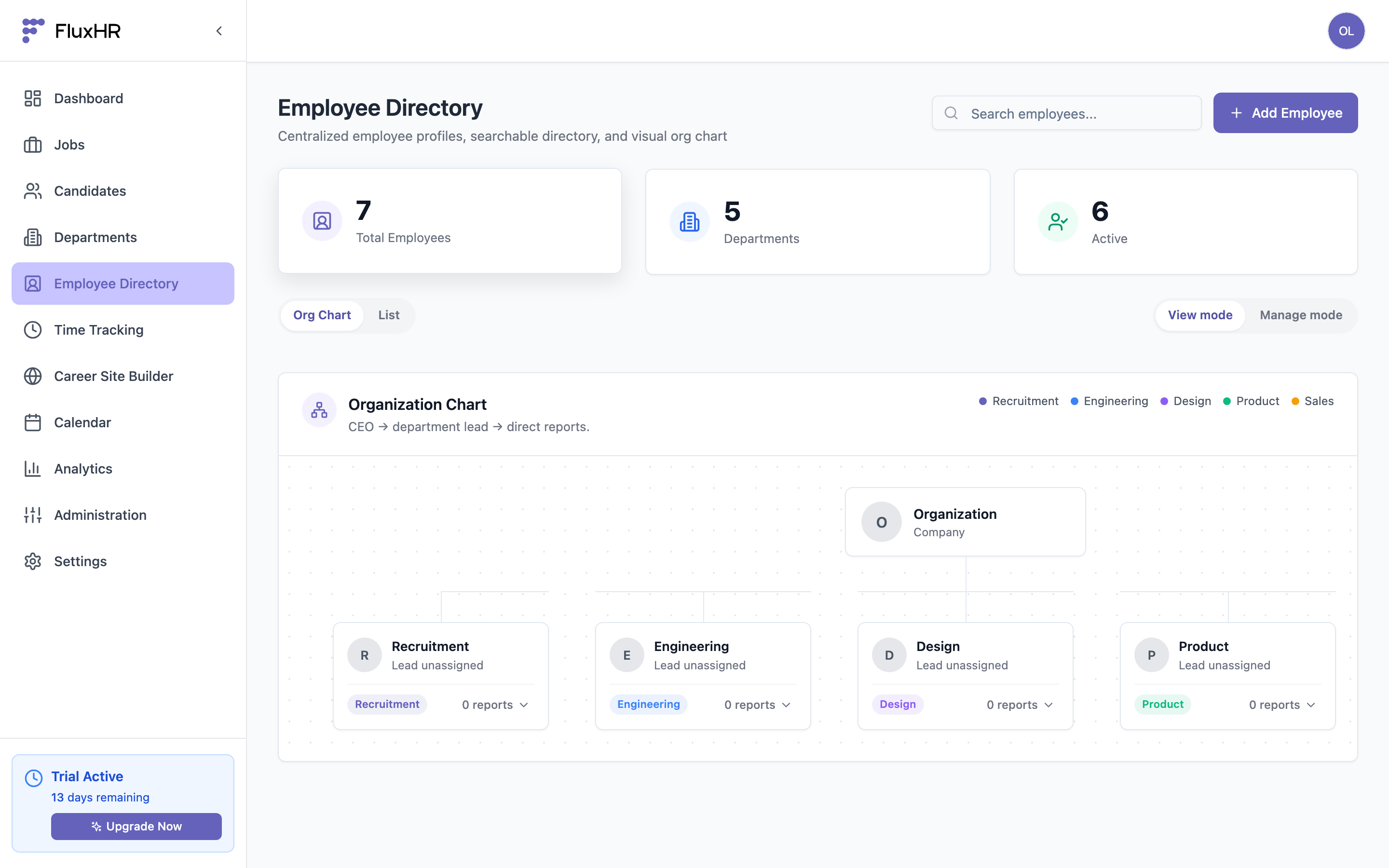The width and height of the screenshot is (1389, 868).
Task: Expand Engineering 0 reports chevron
Action: tap(786, 705)
